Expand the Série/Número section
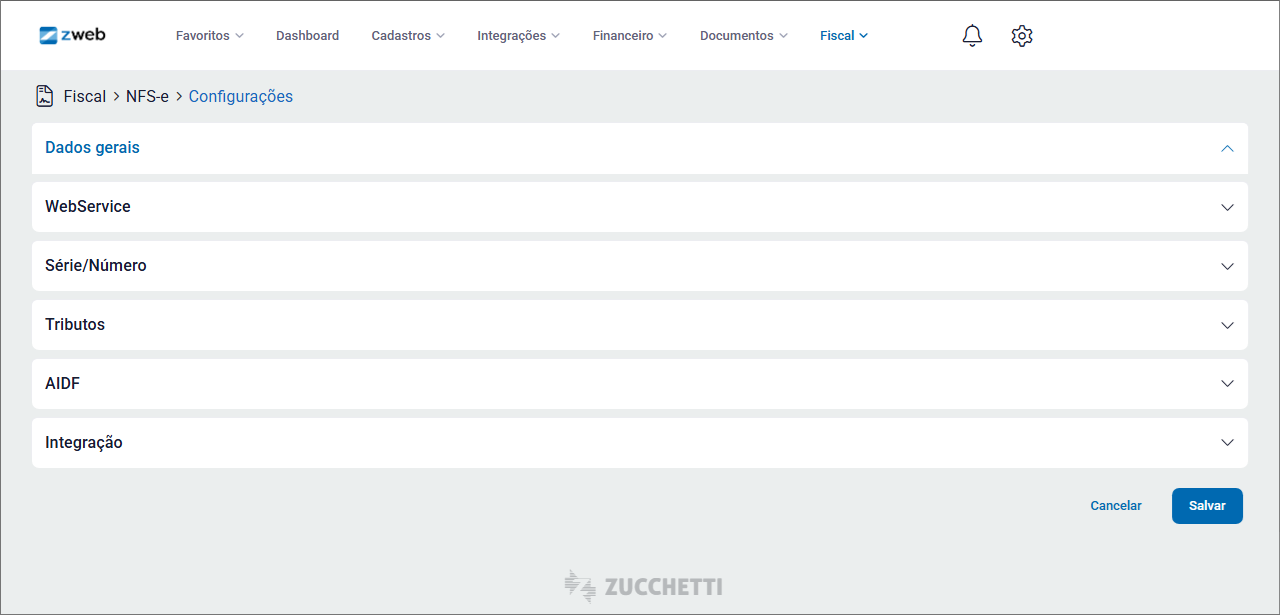1280x615 pixels. [1227, 266]
